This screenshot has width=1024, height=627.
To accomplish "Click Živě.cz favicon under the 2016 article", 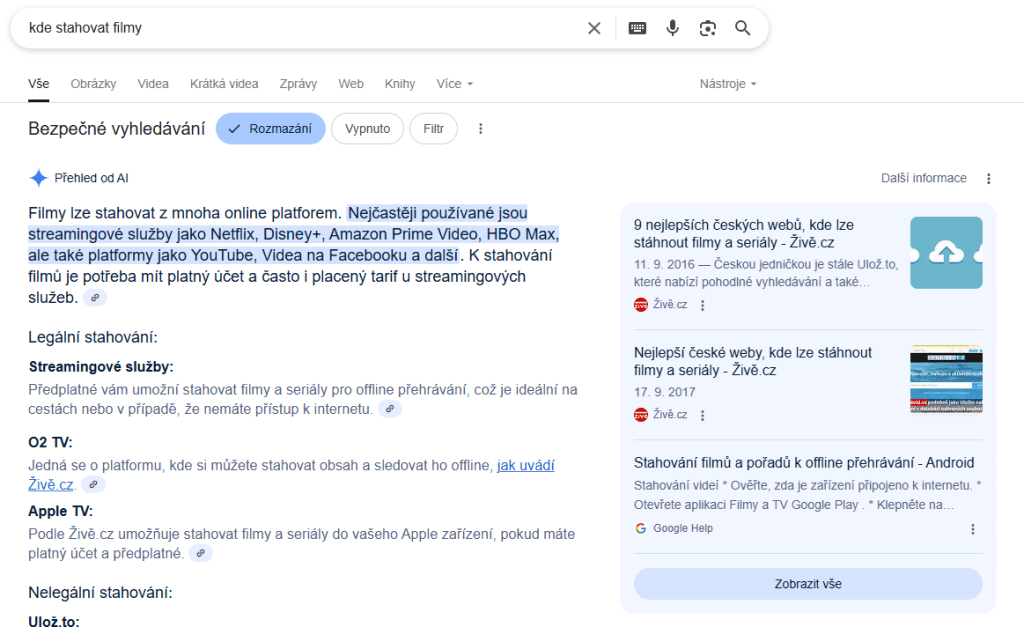I will click(x=641, y=304).
